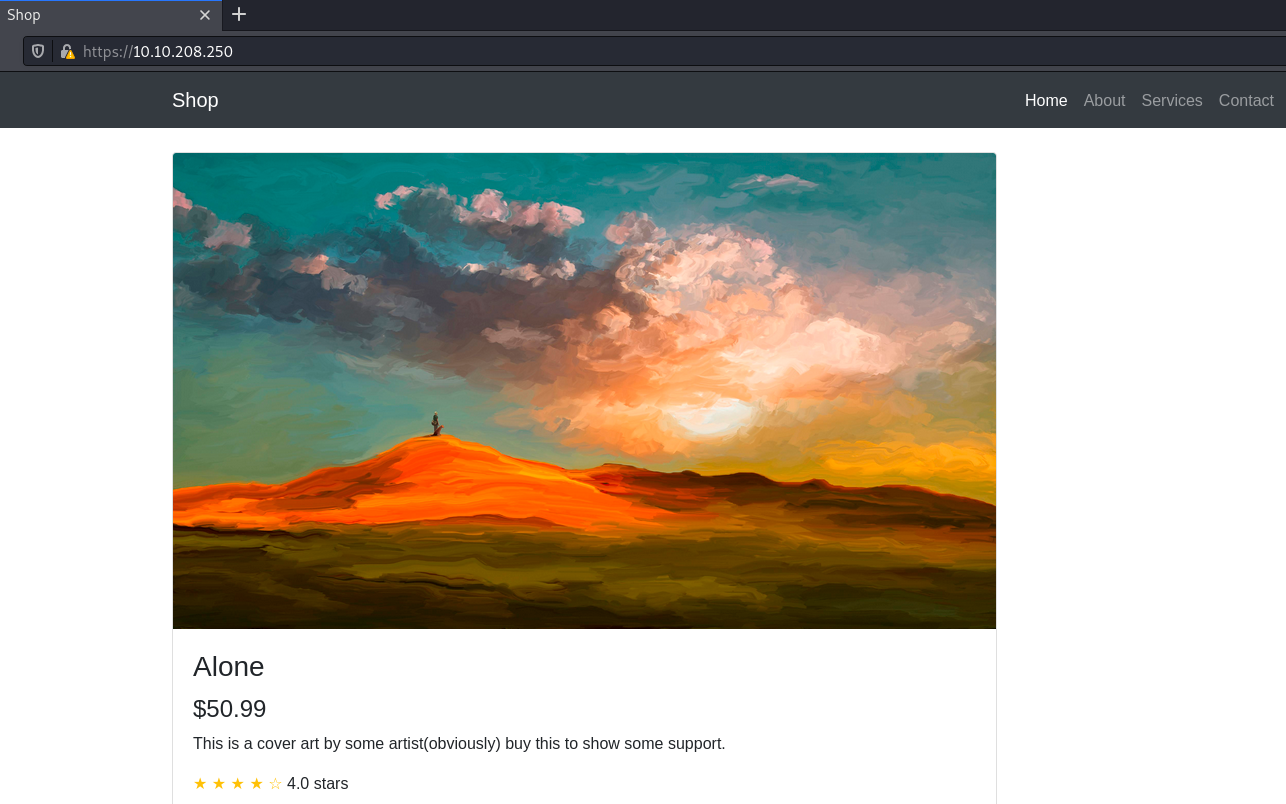1286x804 pixels.
Task: Open the Contact page
Action: click(1246, 100)
